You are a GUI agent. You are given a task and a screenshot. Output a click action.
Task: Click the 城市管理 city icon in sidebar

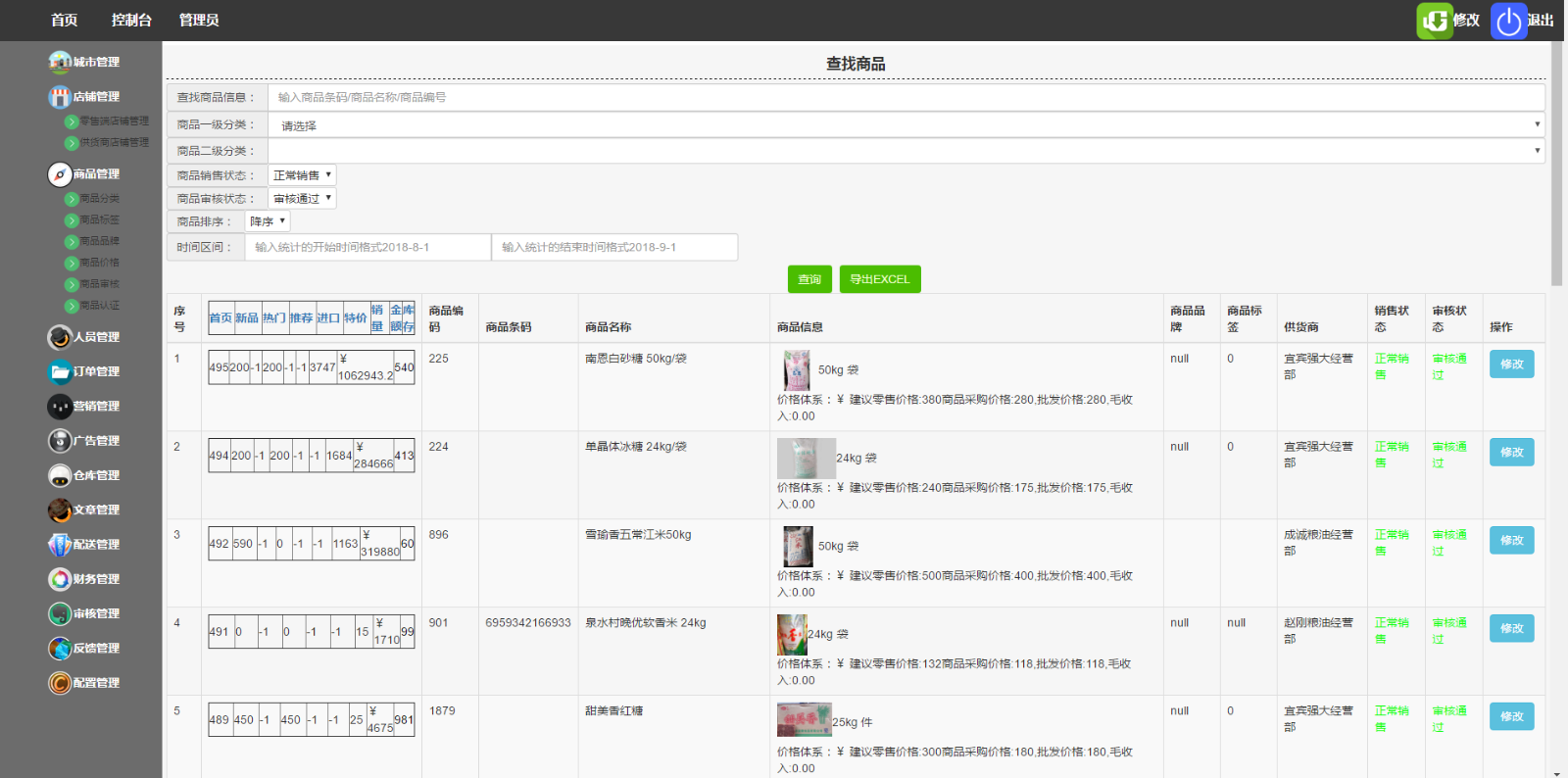(x=60, y=62)
